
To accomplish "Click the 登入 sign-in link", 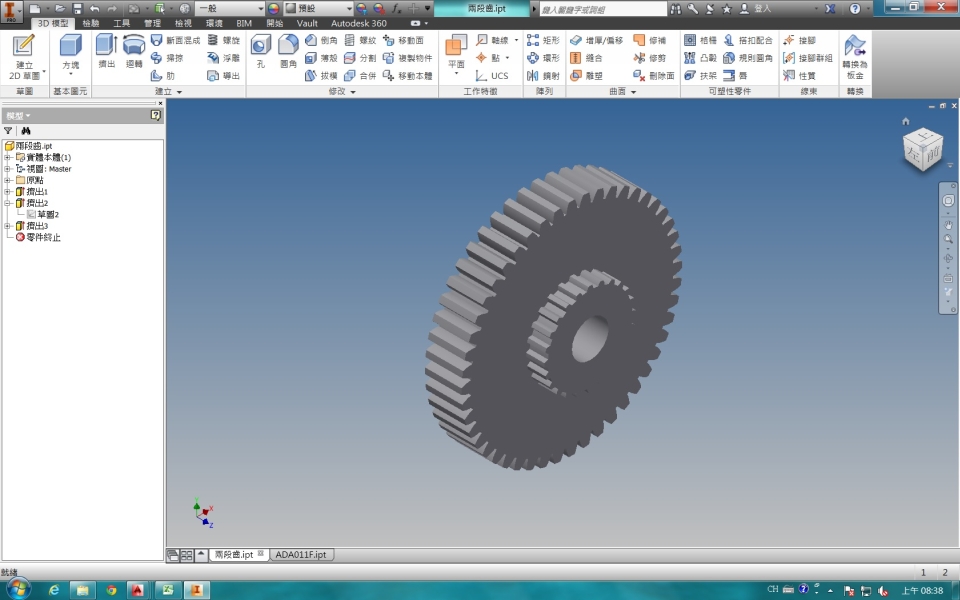I will coord(761,8).
